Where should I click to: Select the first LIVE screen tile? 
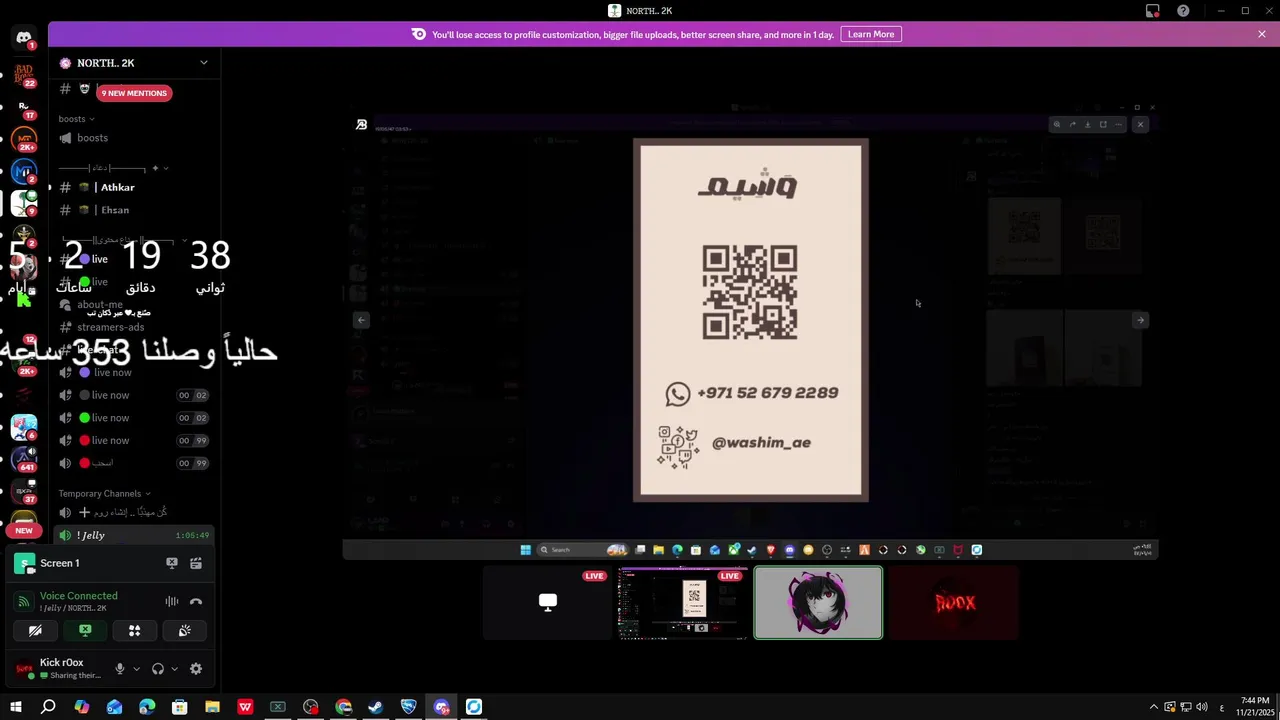547,602
